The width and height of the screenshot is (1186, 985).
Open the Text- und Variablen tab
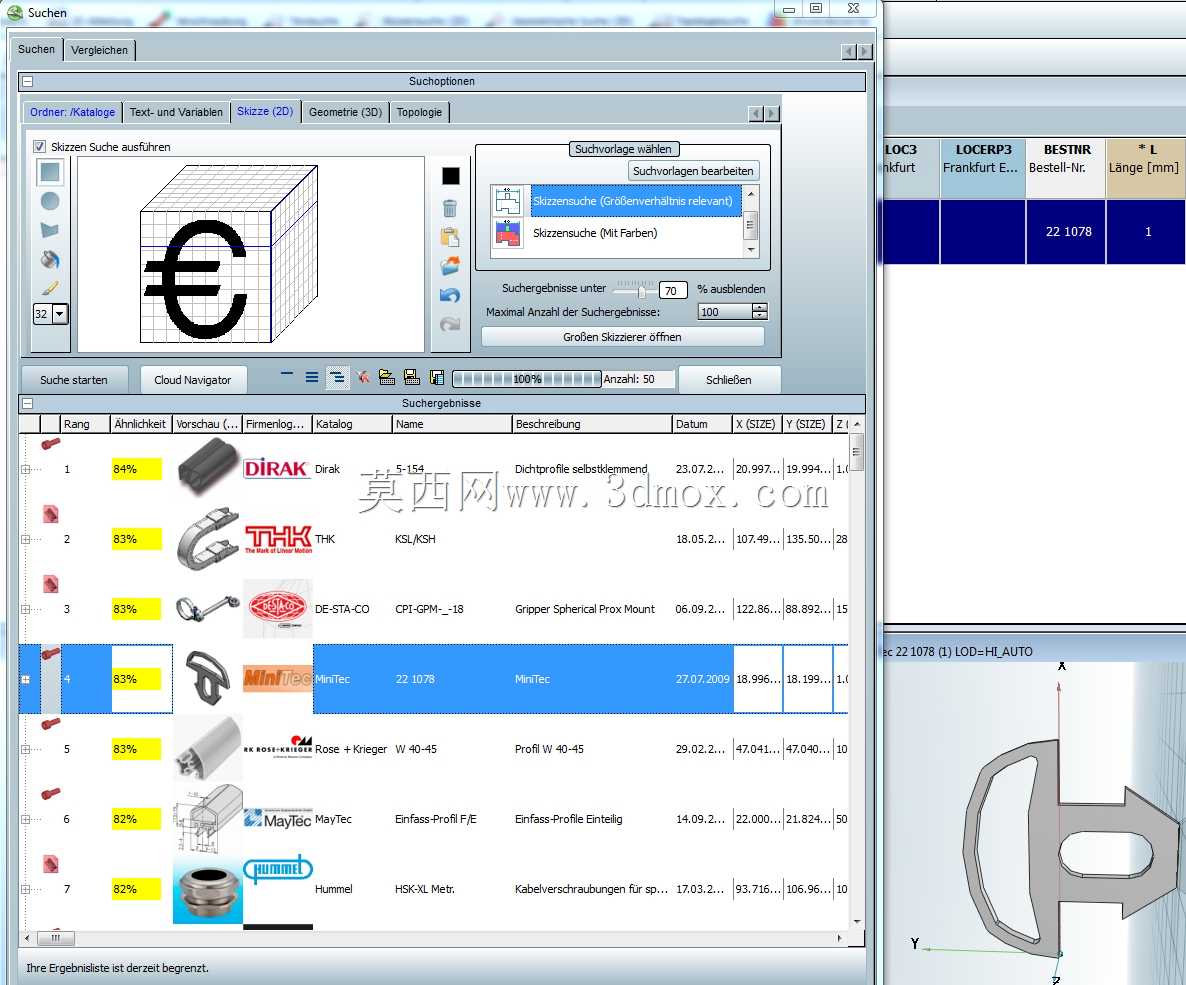coord(176,112)
